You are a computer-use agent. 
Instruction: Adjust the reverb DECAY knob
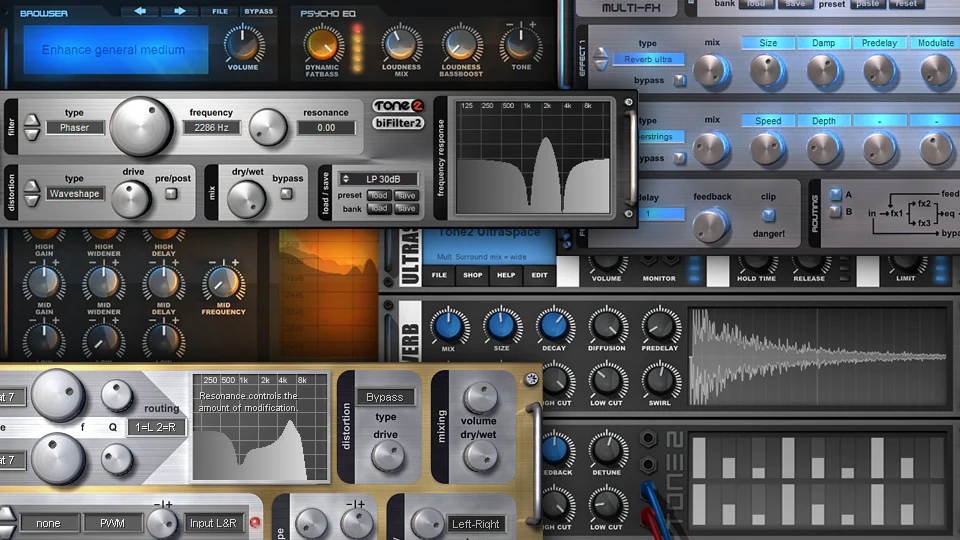(554, 326)
